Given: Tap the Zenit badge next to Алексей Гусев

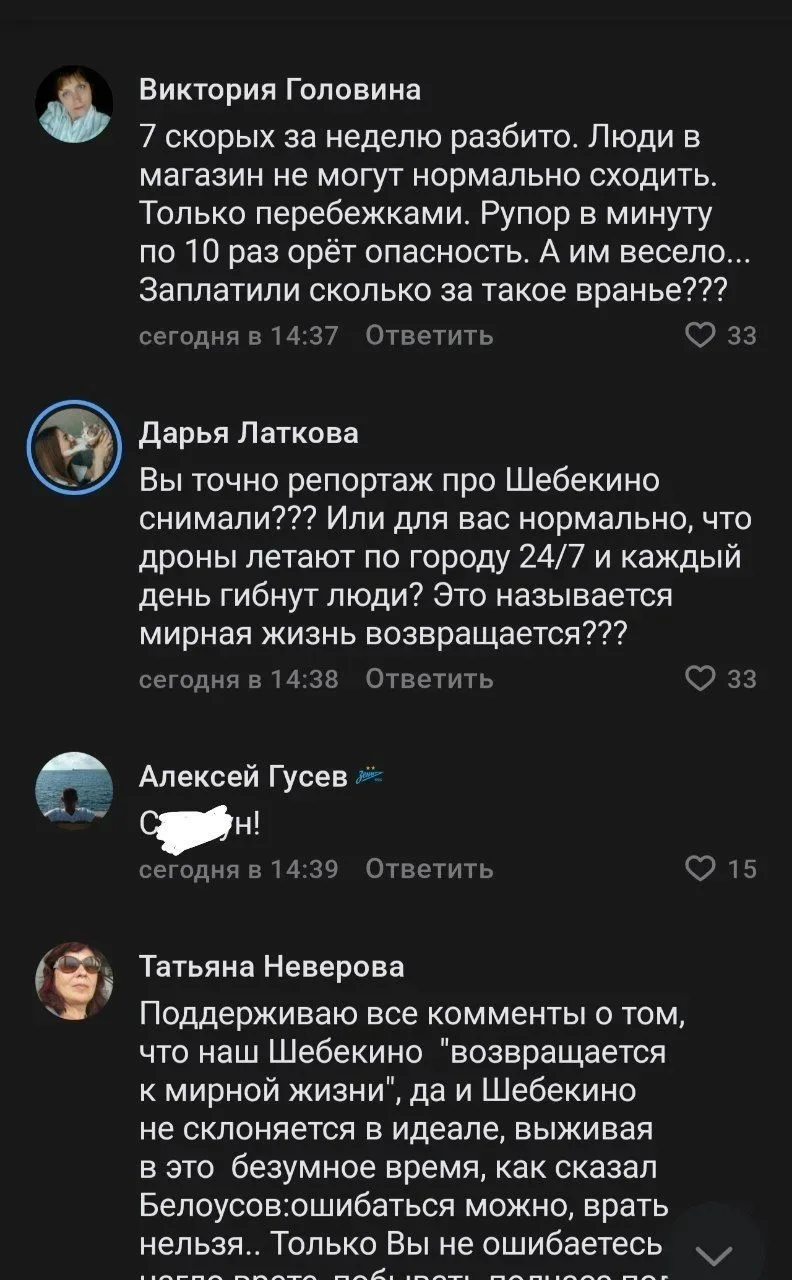Looking at the screenshot, I should (369, 776).
